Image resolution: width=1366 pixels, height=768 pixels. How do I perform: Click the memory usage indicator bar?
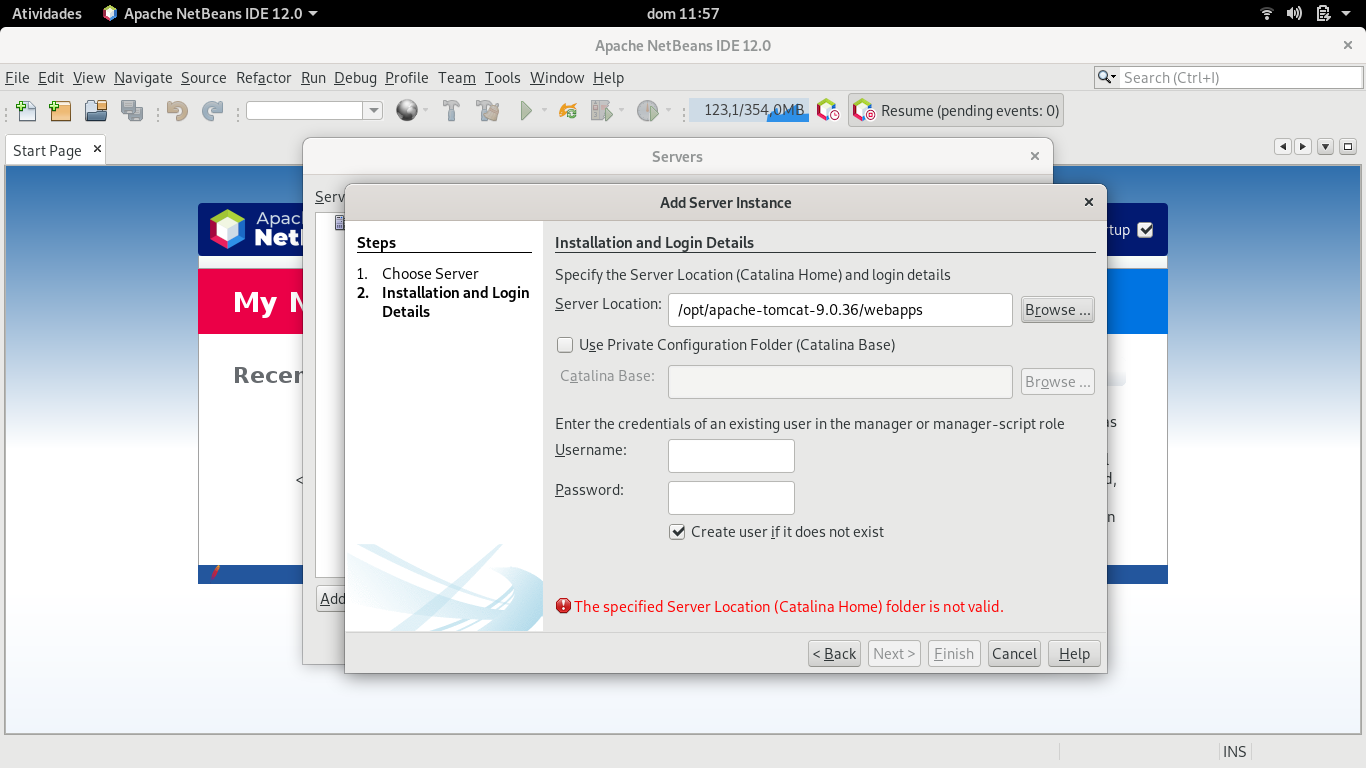pyautogui.click(x=749, y=110)
